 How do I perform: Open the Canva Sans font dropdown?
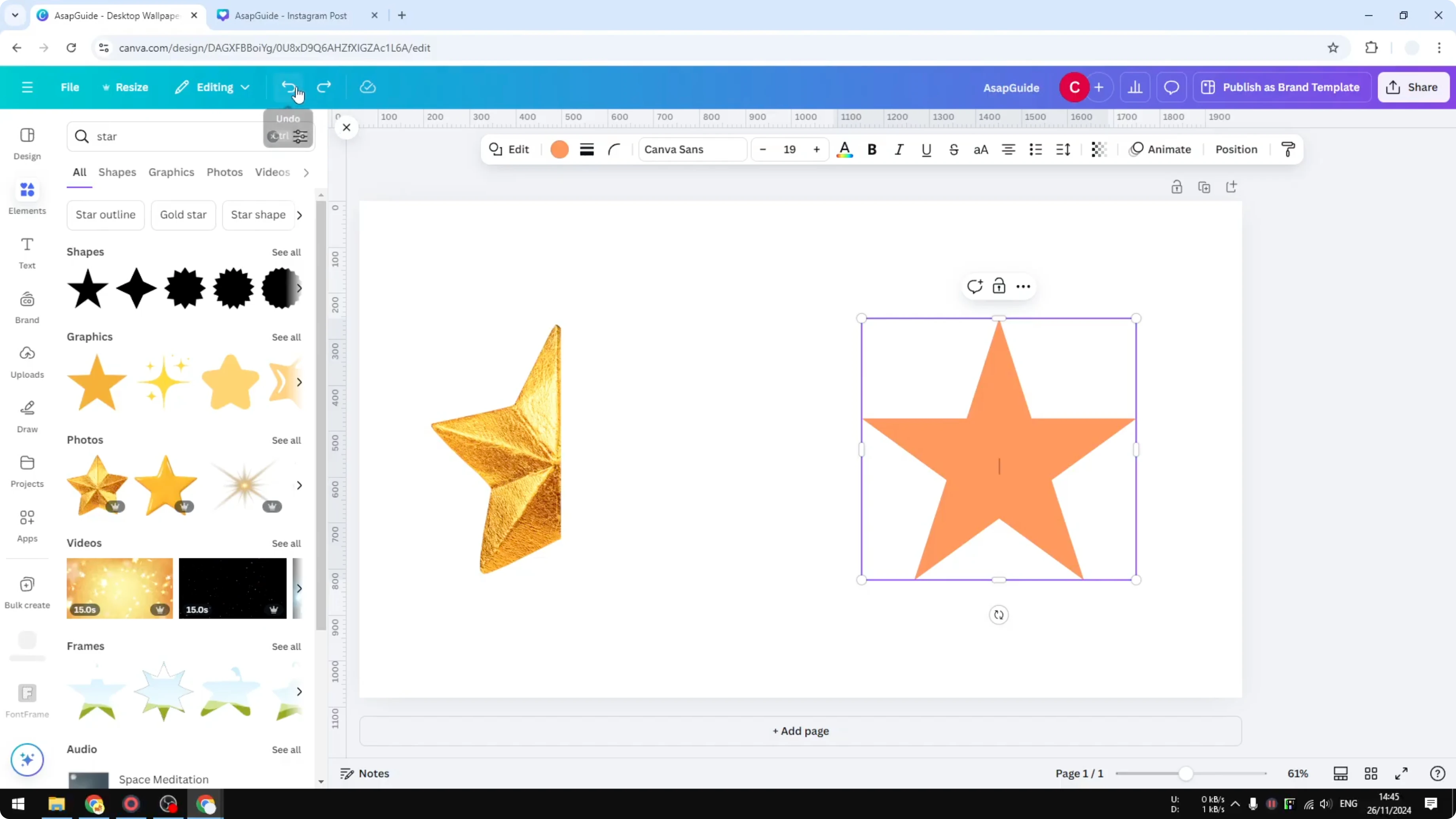click(x=692, y=149)
